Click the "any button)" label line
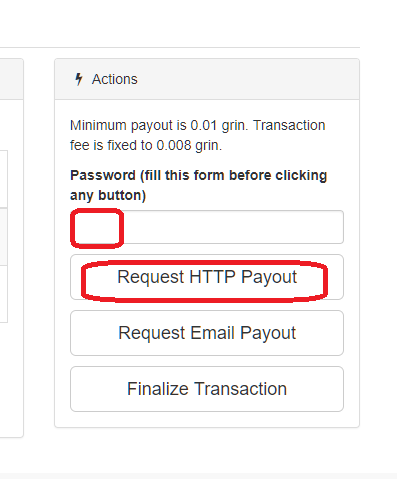The height and width of the screenshot is (479, 397). 108,195
